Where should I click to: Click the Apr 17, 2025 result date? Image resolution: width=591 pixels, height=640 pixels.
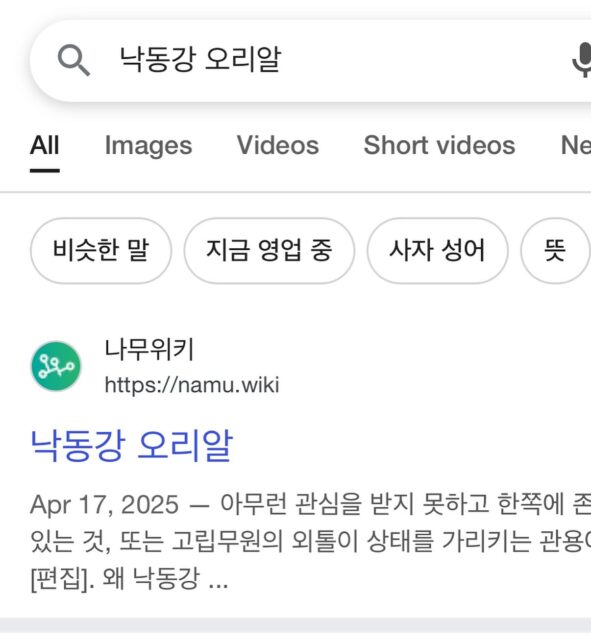coord(104,505)
